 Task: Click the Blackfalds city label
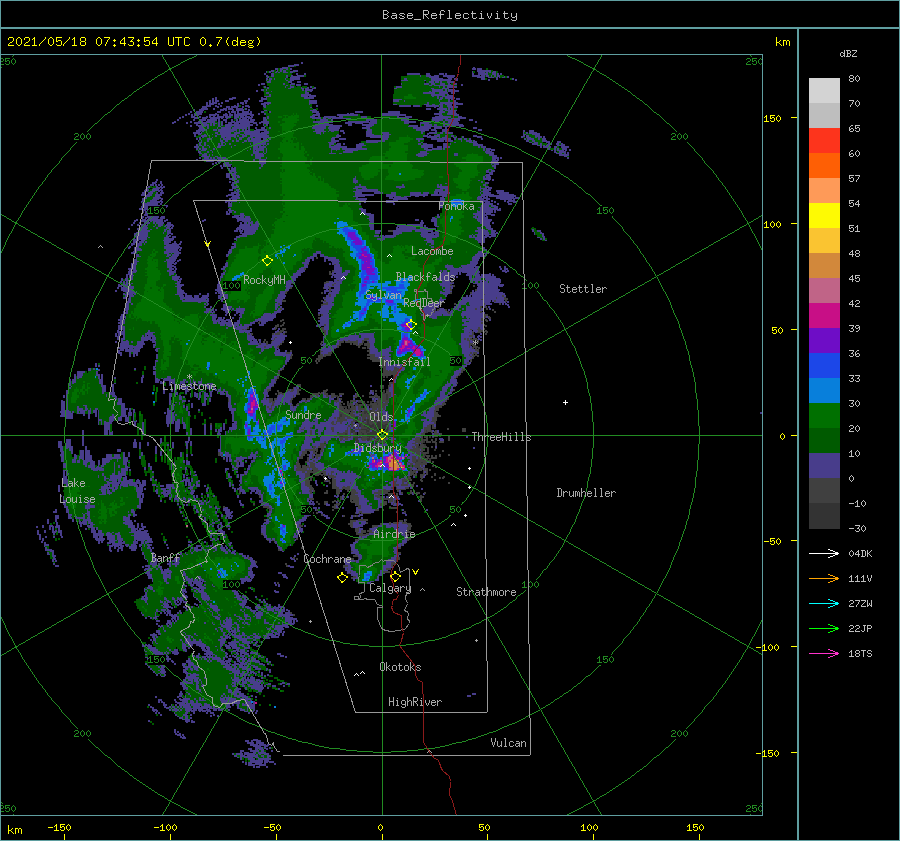[425, 277]
